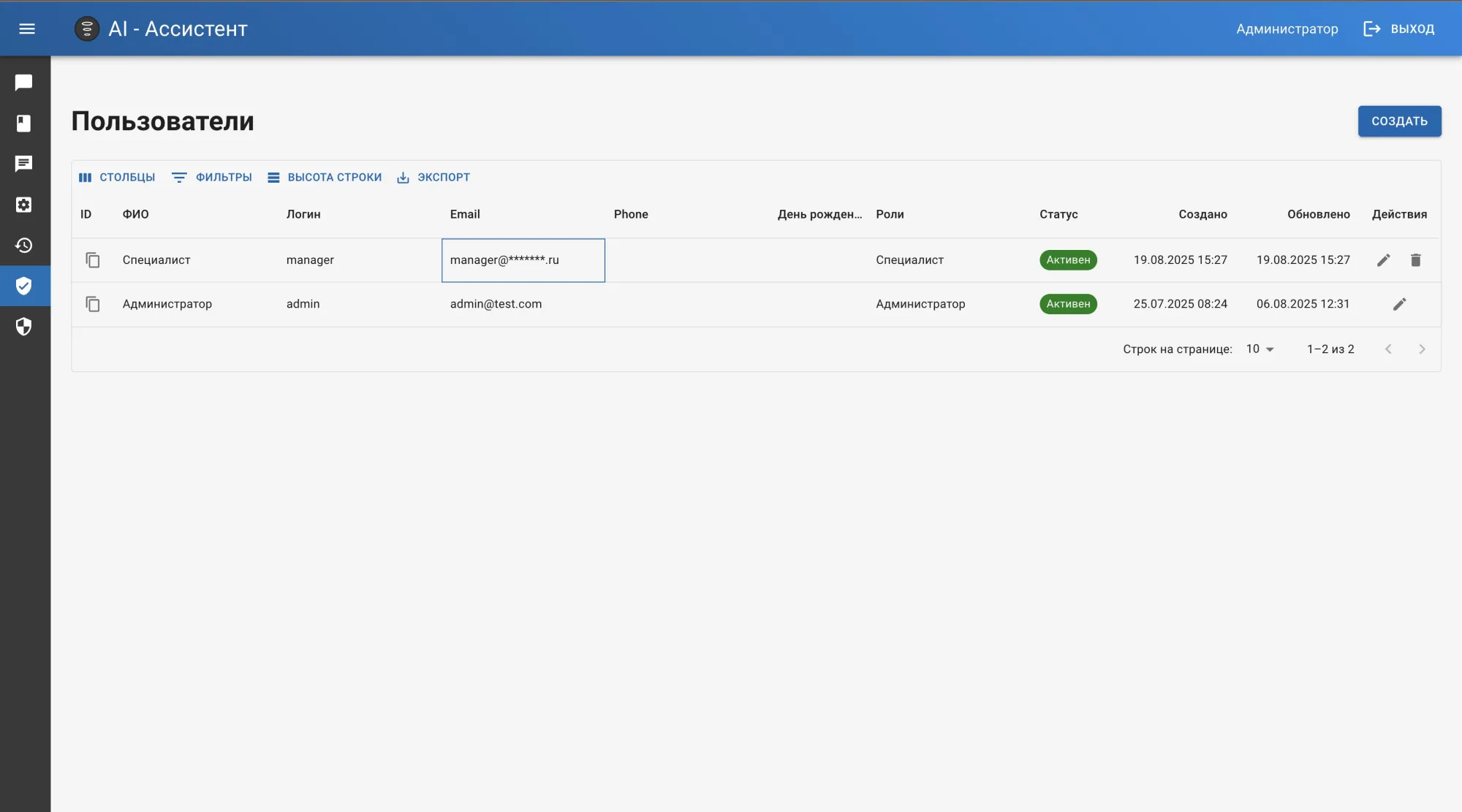Screen dimensions: 1462x812
Task: Click Активен status badge in admin row
Action: click(1068, 304)
